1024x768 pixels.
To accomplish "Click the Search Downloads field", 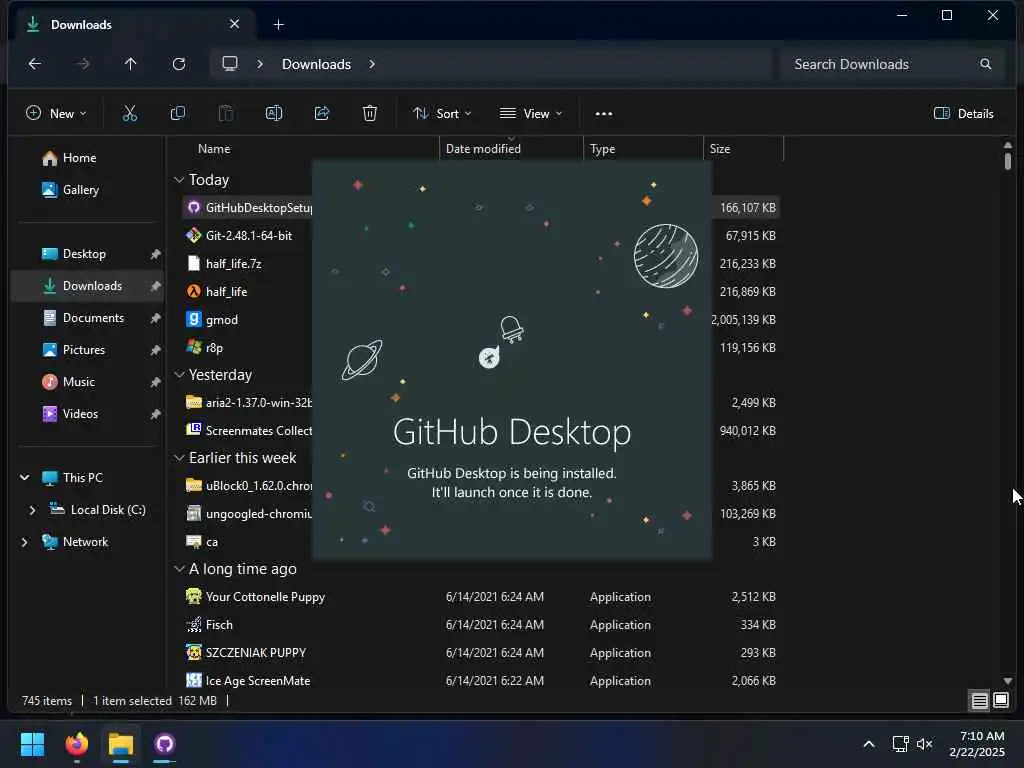I will [x=891, y=64].
